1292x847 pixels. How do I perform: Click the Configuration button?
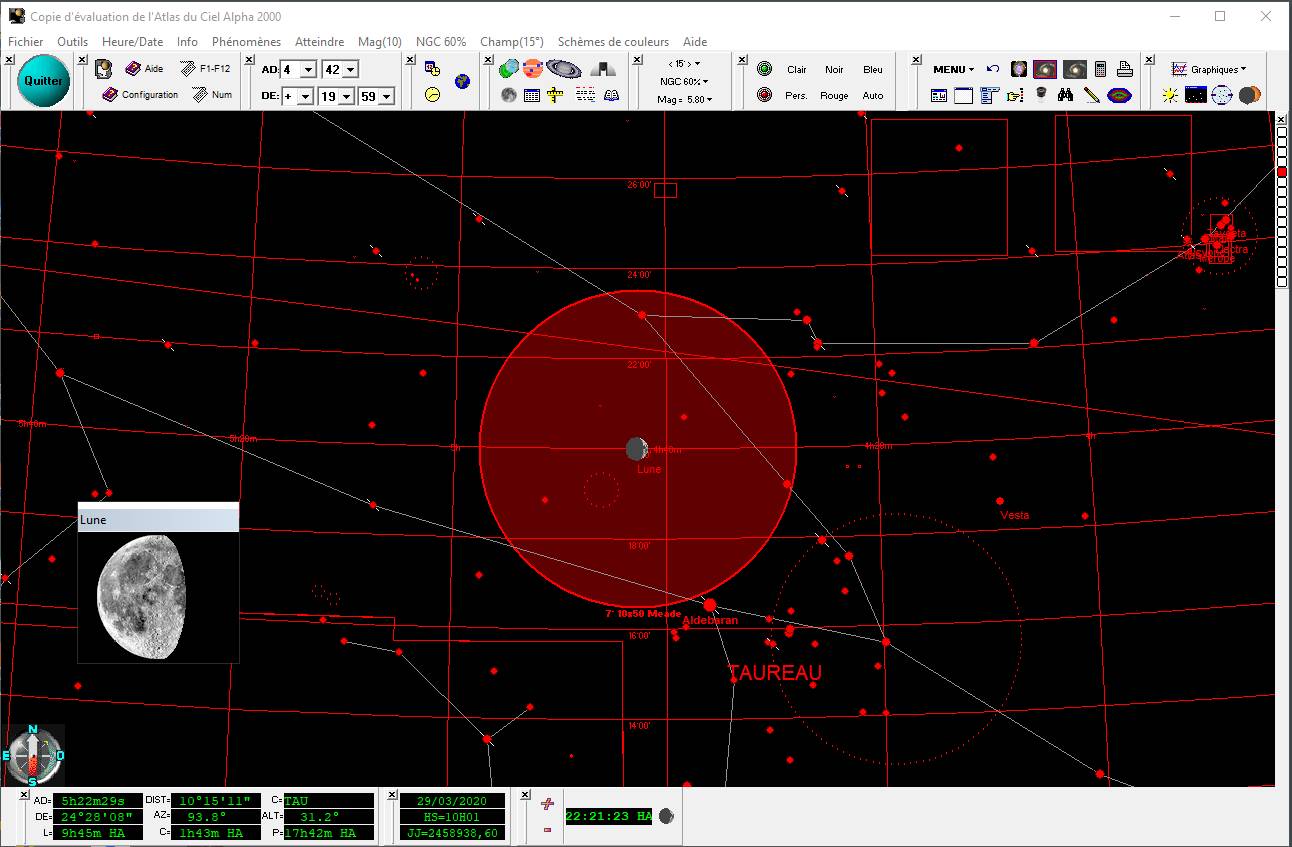(140, 95)
